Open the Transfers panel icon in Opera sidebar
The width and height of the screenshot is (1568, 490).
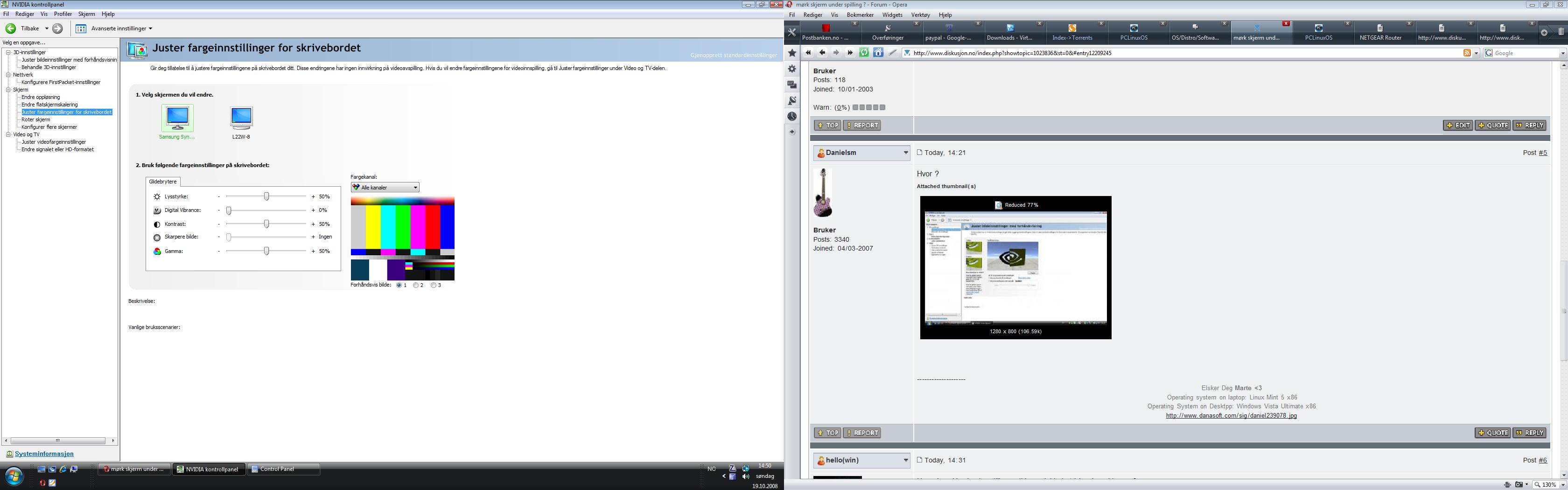coord(792,100)
